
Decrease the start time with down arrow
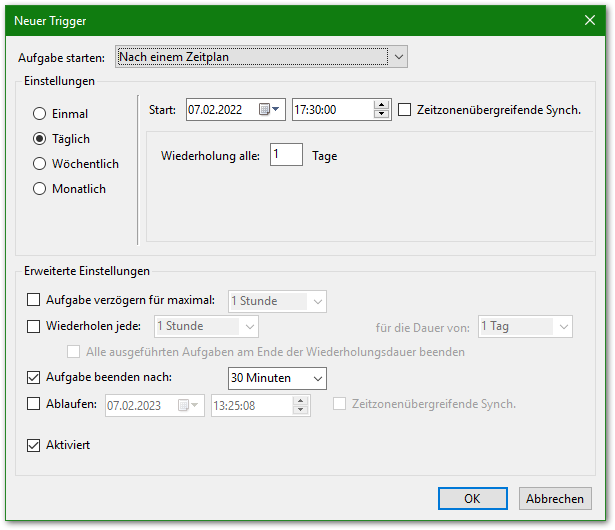tap(381, 115)
